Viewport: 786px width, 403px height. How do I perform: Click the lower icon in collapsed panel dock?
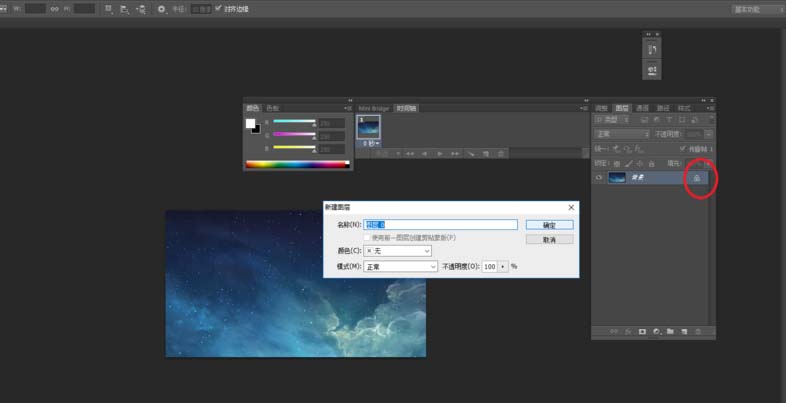coord(652,70)
